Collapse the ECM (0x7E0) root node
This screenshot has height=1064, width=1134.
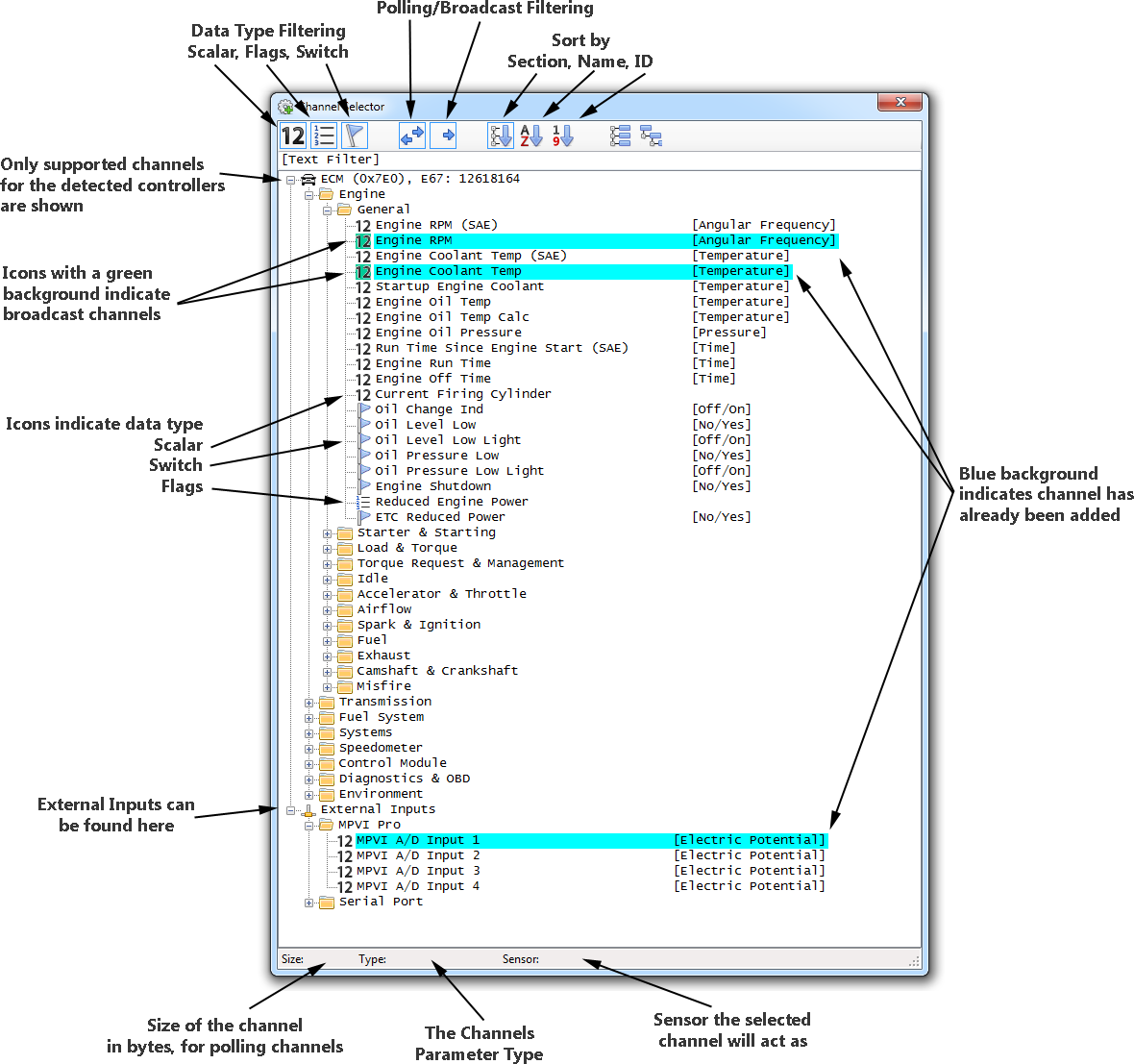290,180
